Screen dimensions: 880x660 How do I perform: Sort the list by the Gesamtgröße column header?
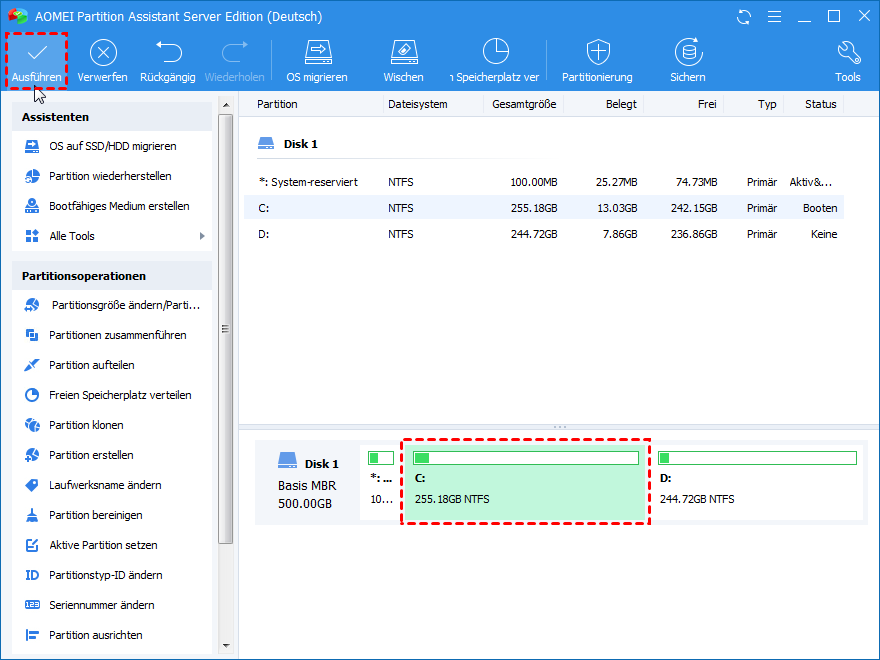click(525, 104)
